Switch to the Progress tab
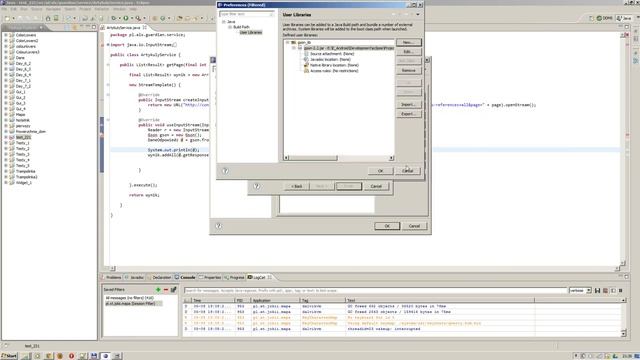Screen dimensions: 640x360 click(234, 278)
